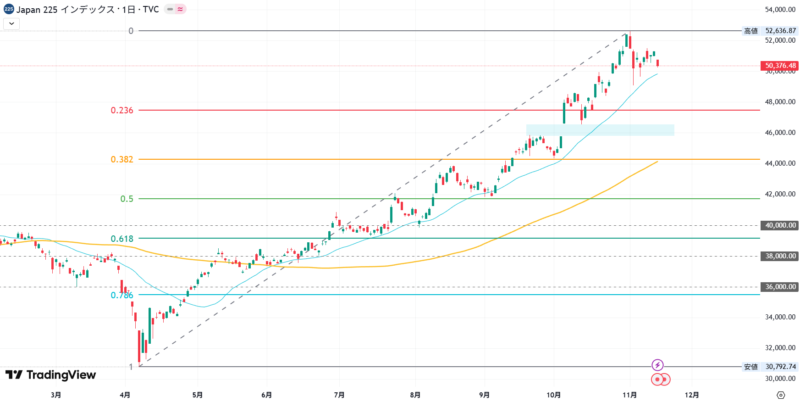Click the 7月 label on time axis

pyautogui.click(x=340, y=394)
